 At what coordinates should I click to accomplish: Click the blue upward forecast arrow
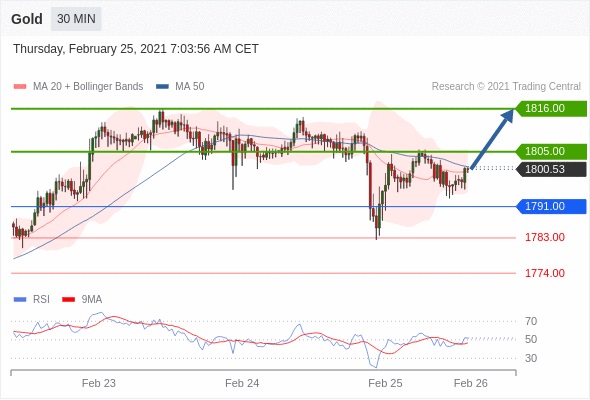coord(492,138)
